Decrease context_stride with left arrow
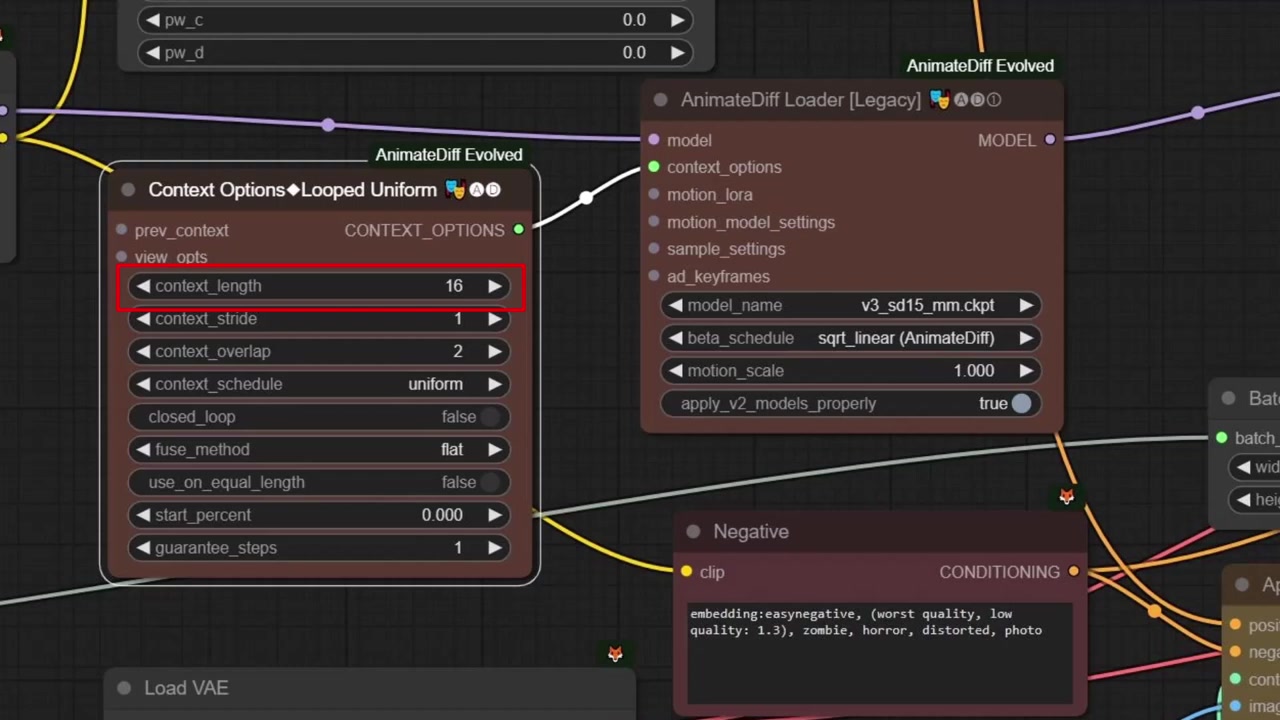The width and height of the screenshot is (1280, 720). (x=143, y=319)
